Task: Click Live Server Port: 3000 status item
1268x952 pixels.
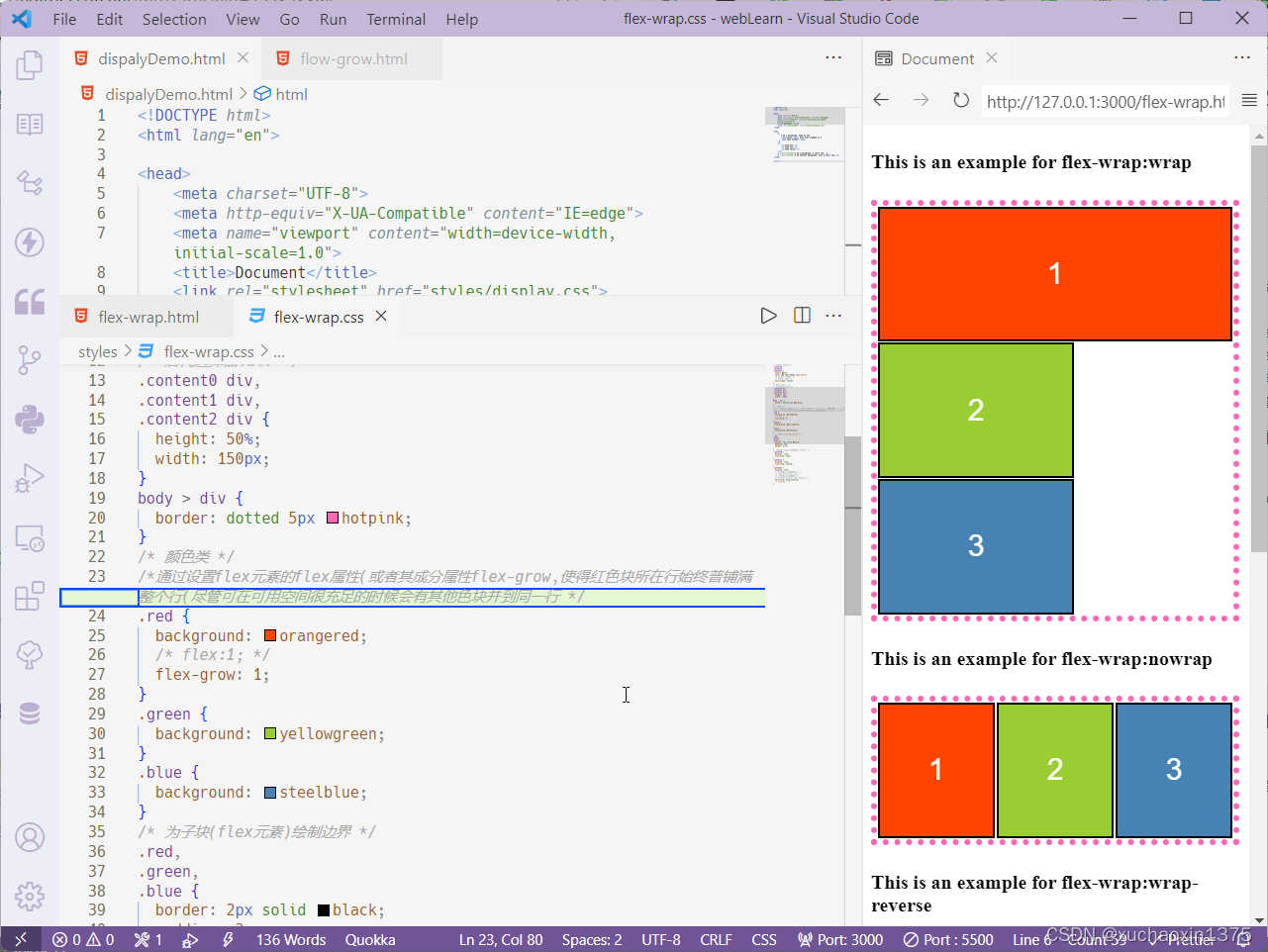Action: click(x=839, y=939)
